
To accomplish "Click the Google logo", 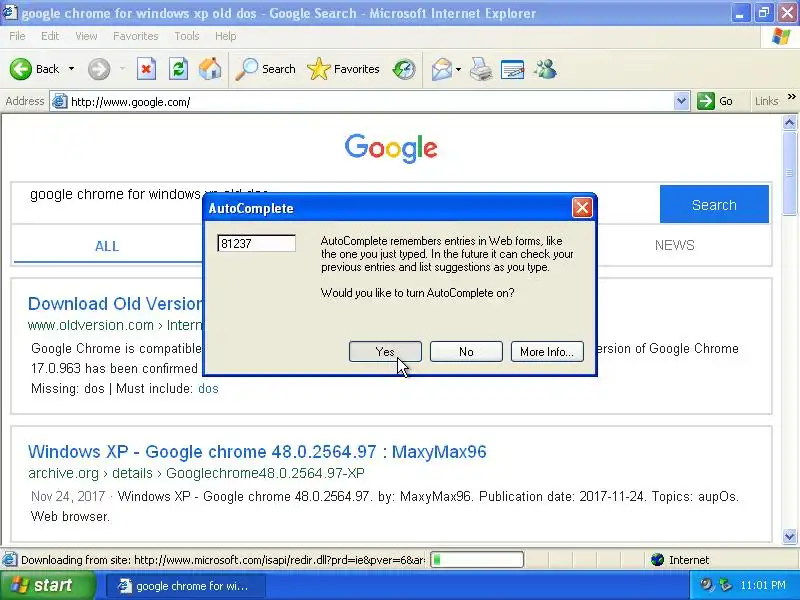I will [x=391, y=148].
